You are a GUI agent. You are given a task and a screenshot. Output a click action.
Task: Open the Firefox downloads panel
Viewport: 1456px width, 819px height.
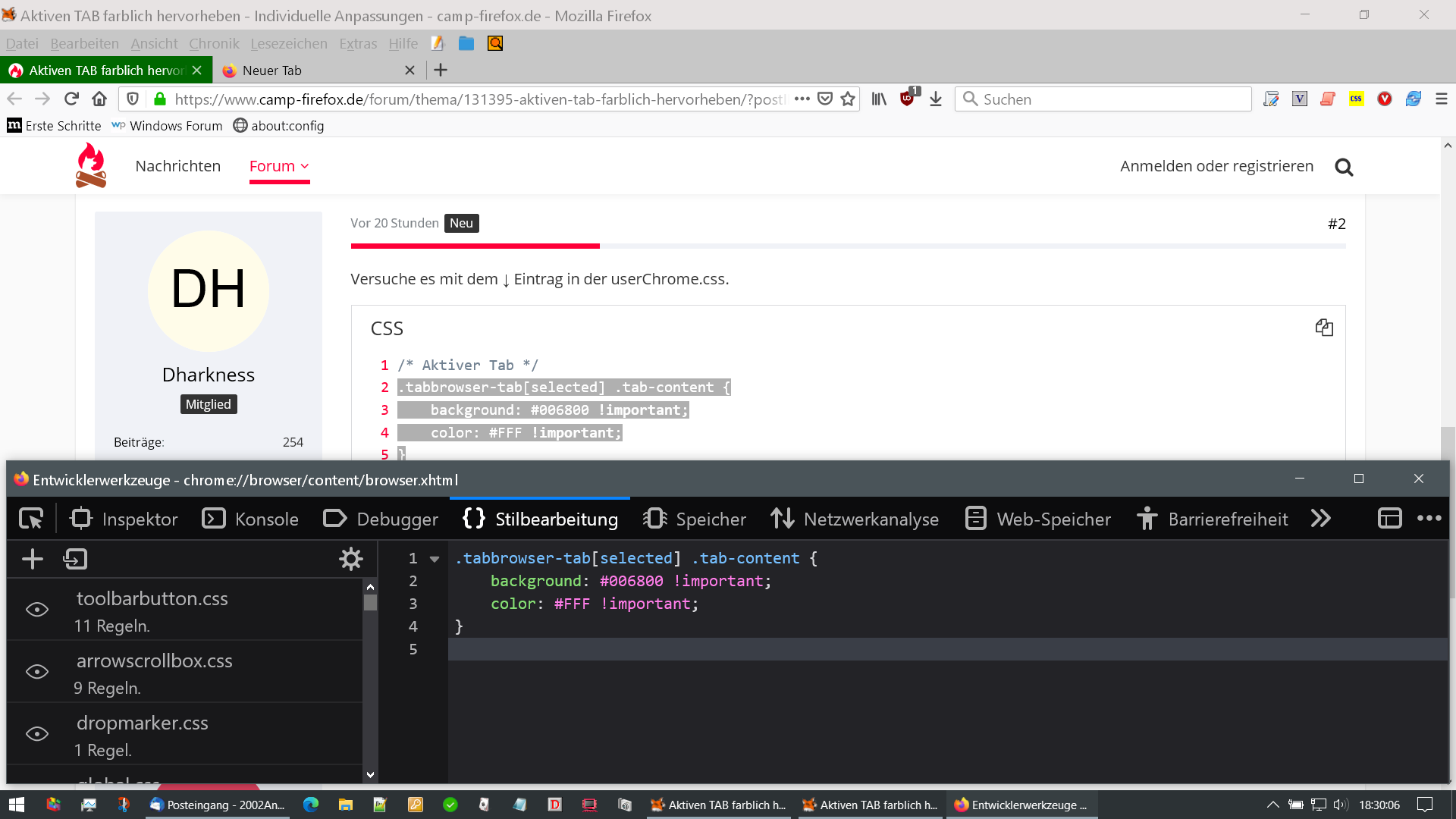936,99
